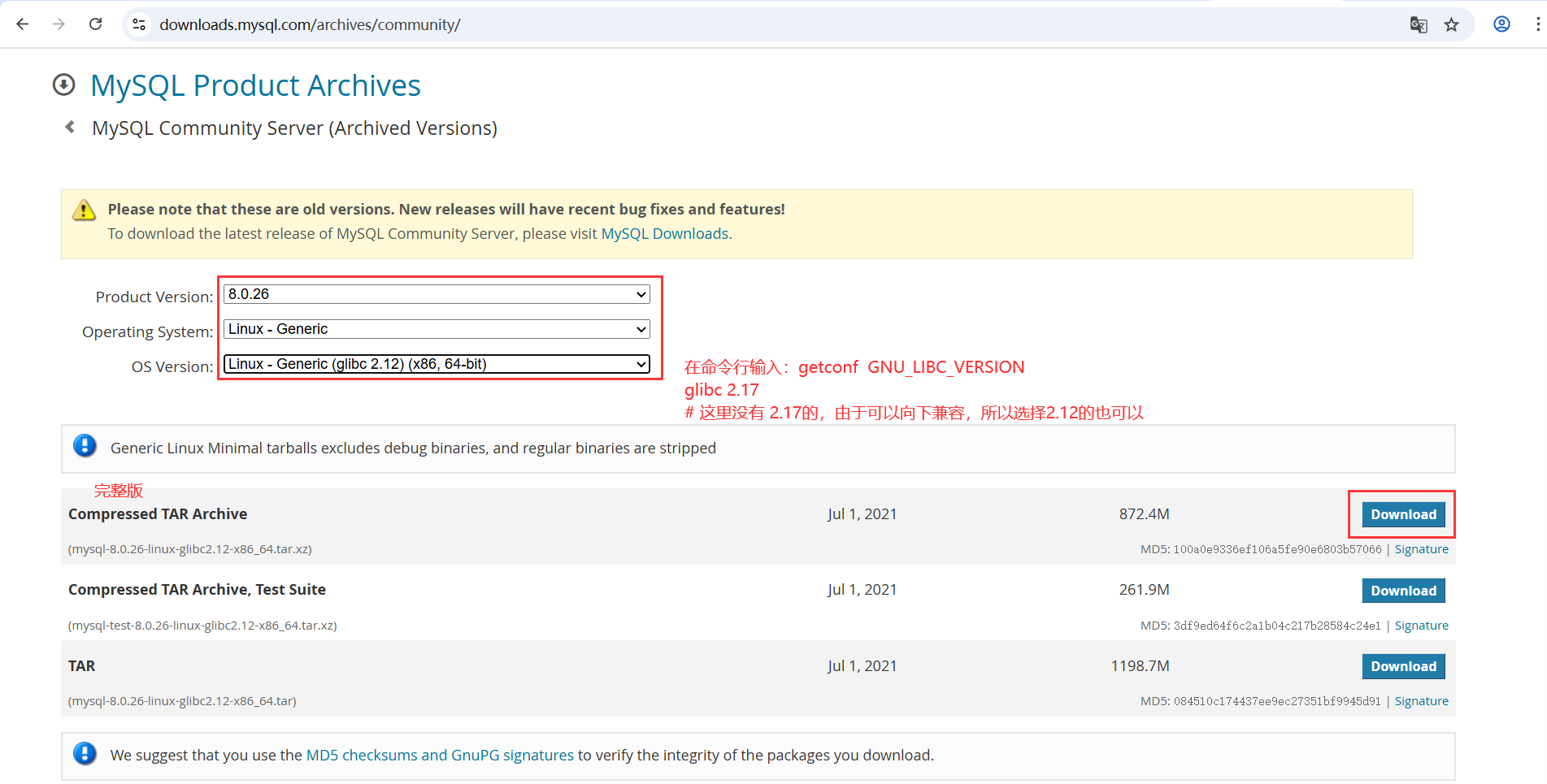The image size is (1547, 784).
Task: Download the uncompressed TAR package
Action: 1403,666
